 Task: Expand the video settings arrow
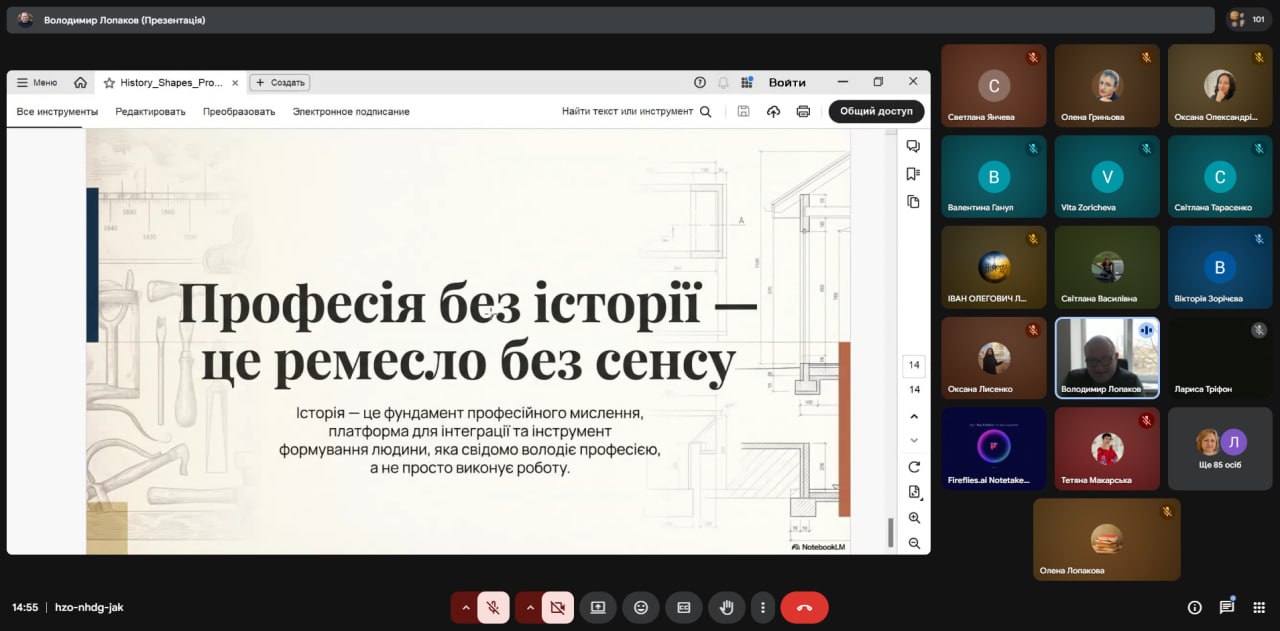coord(530,607)
